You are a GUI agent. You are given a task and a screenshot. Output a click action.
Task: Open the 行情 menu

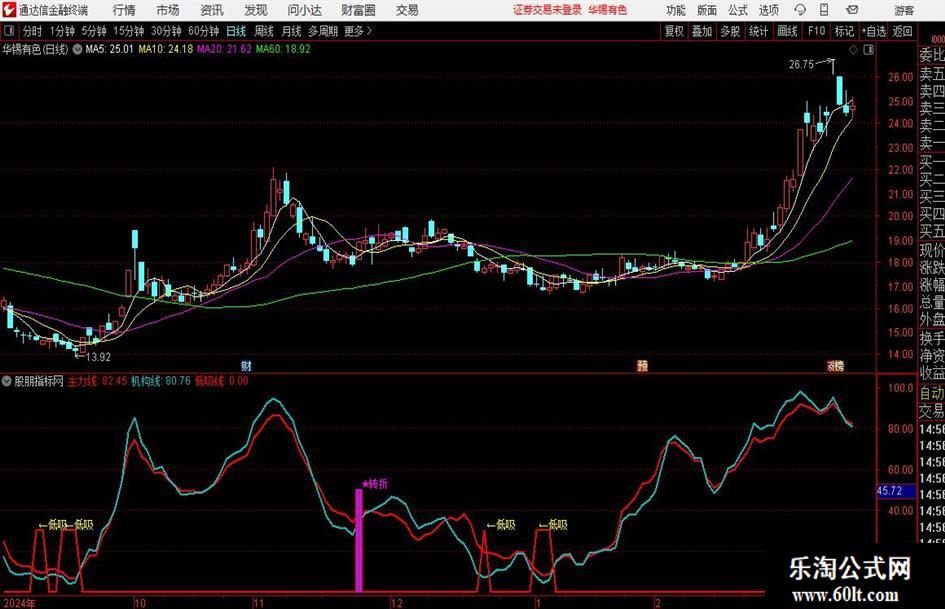(x=124, y=10)
